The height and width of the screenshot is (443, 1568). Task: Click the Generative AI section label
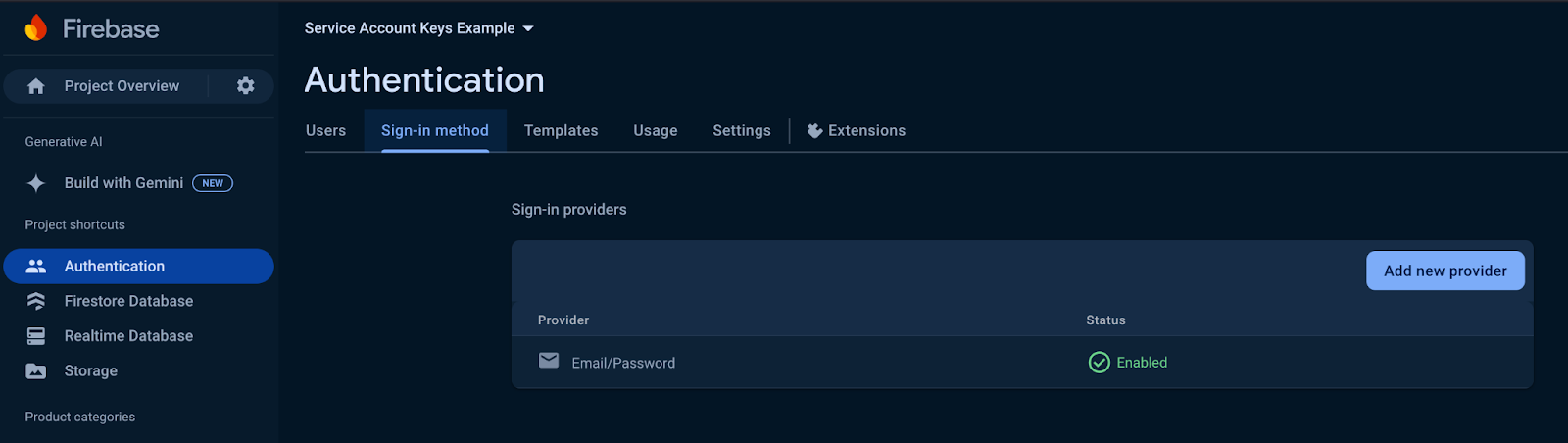(x=64, y=142)
